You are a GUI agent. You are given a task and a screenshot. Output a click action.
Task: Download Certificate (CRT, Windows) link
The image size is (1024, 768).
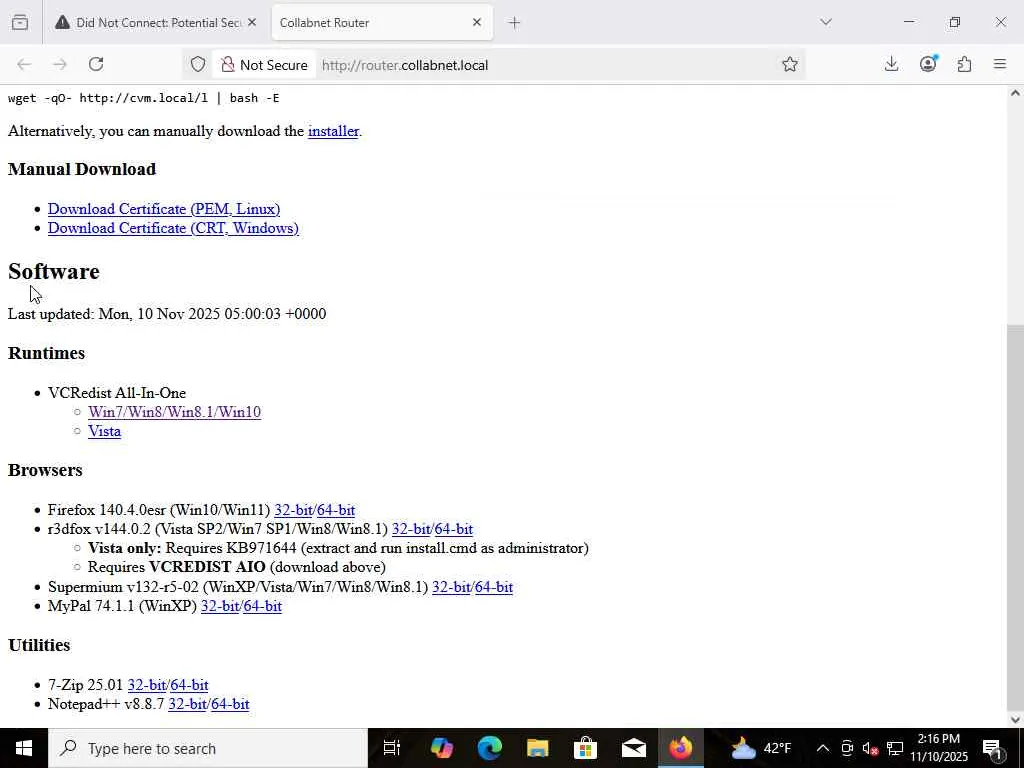coord(173,228)
